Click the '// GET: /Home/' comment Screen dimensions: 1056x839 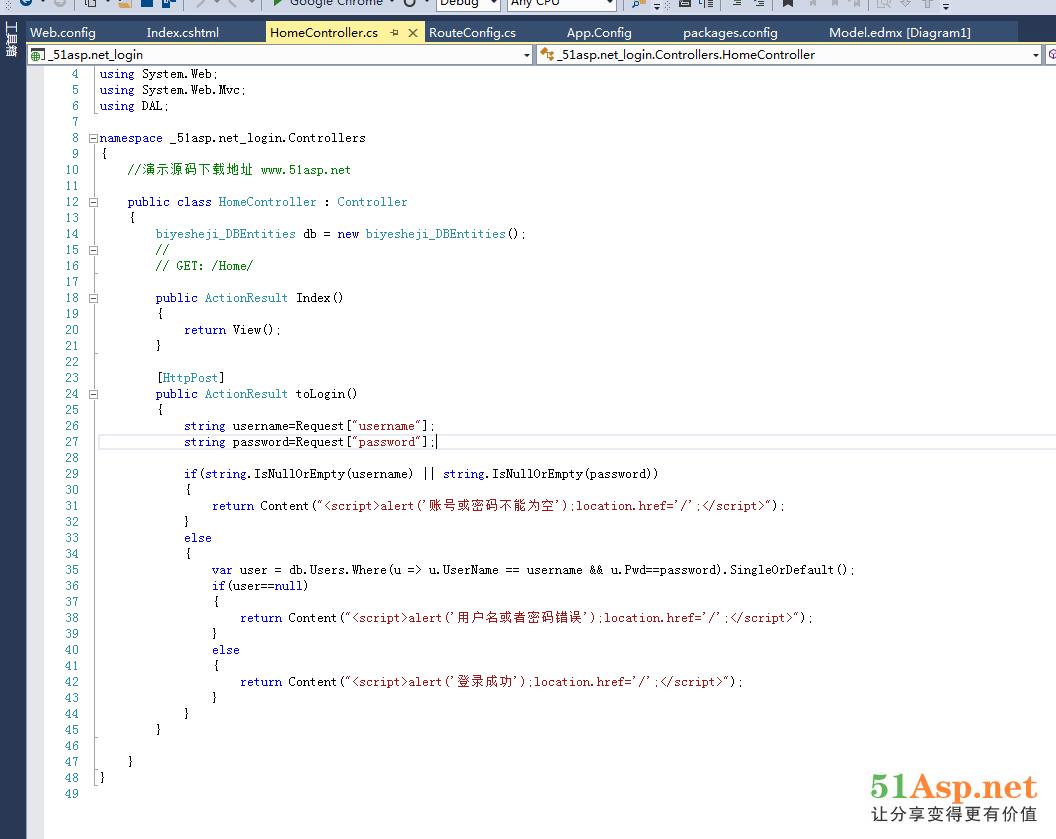click(x=204, y=266)
